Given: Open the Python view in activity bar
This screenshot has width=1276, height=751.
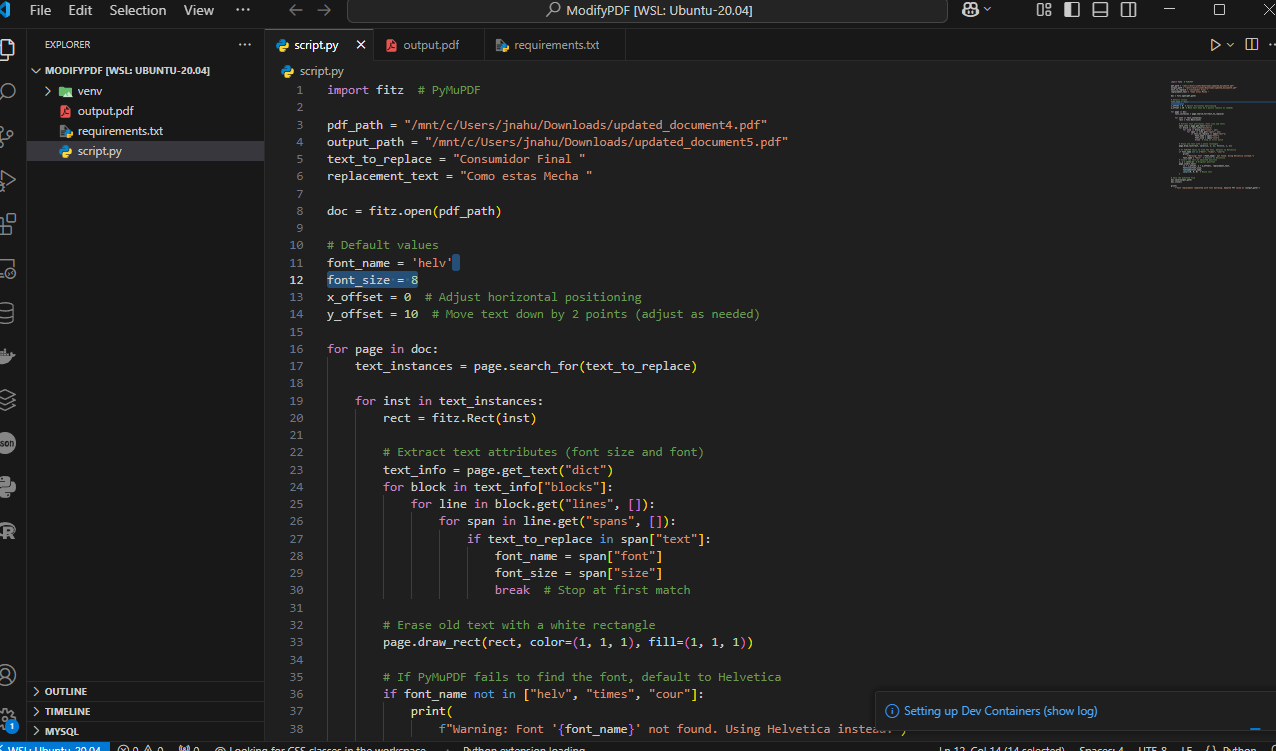Looking at the screenshot, I should (x=7, y=487).
